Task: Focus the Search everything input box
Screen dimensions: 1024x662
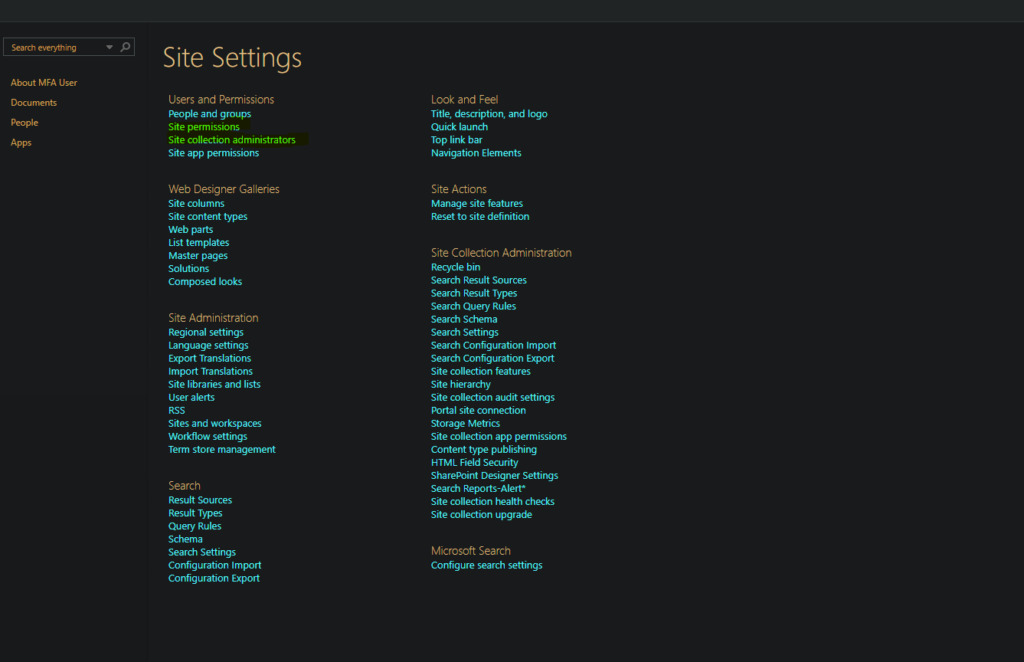Action: point(56,47)
